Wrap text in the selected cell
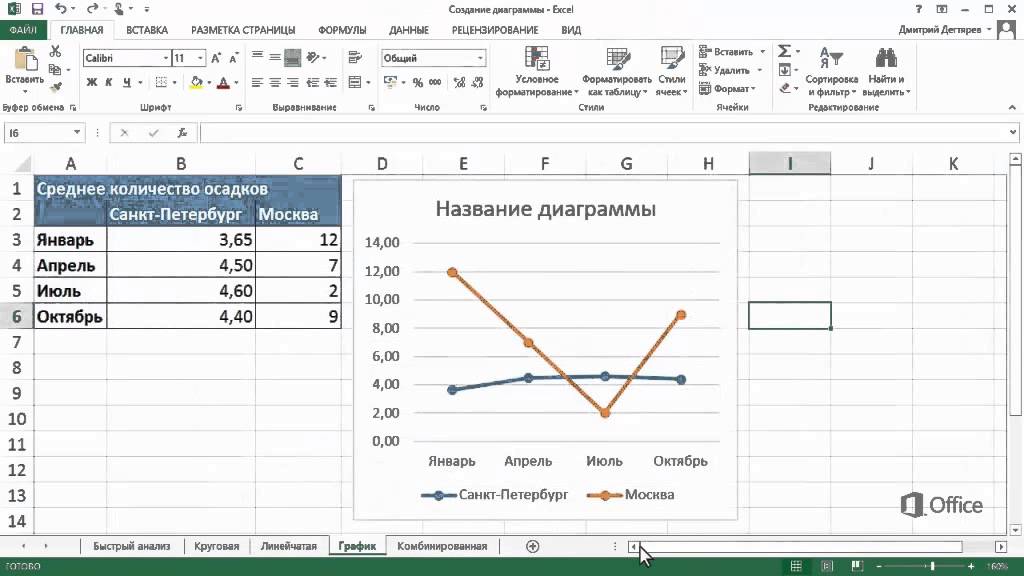Viewport: 1024px width, 576px height. tap(355, 58)
